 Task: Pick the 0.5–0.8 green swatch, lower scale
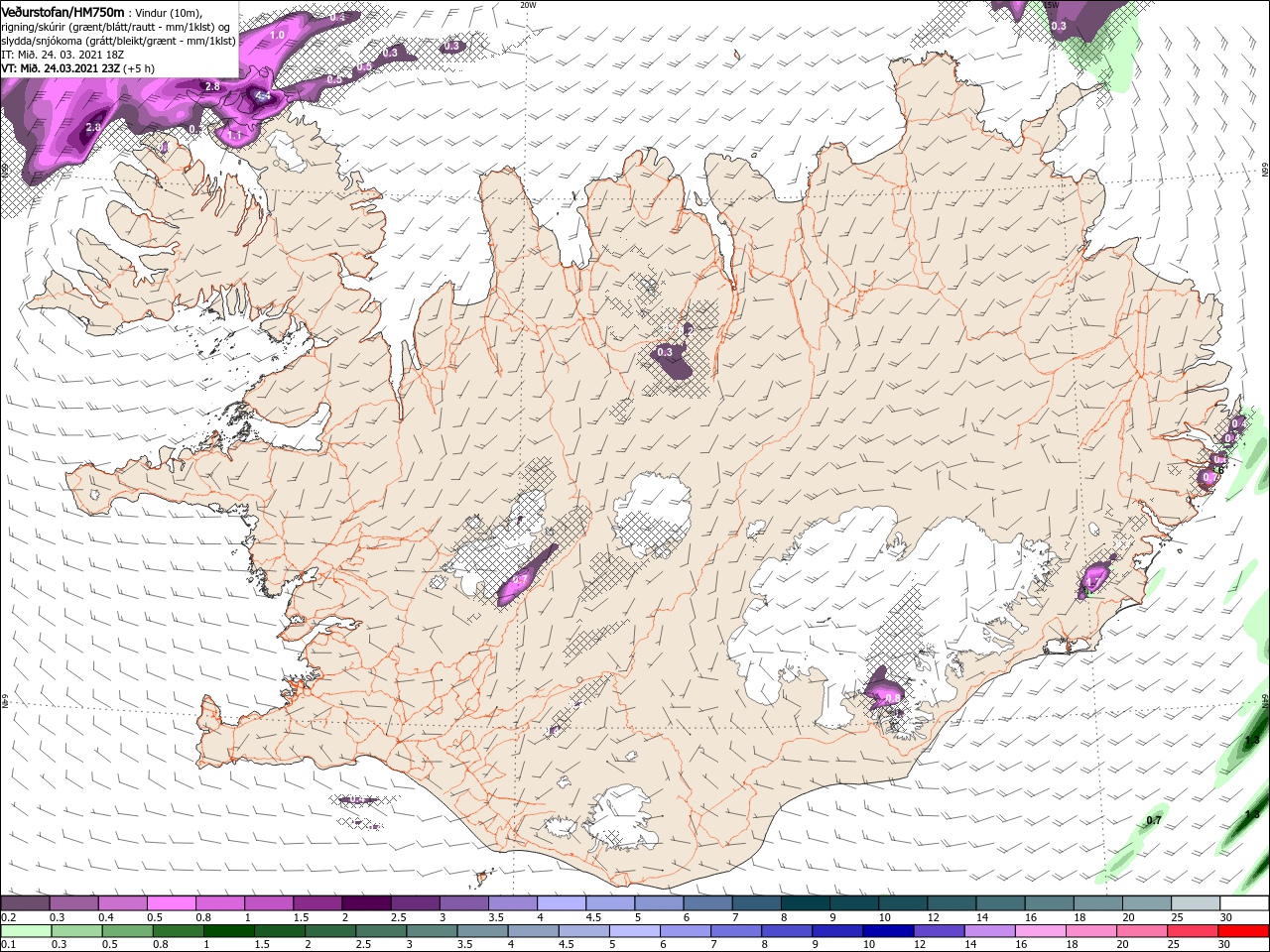[x=127, y=930]
